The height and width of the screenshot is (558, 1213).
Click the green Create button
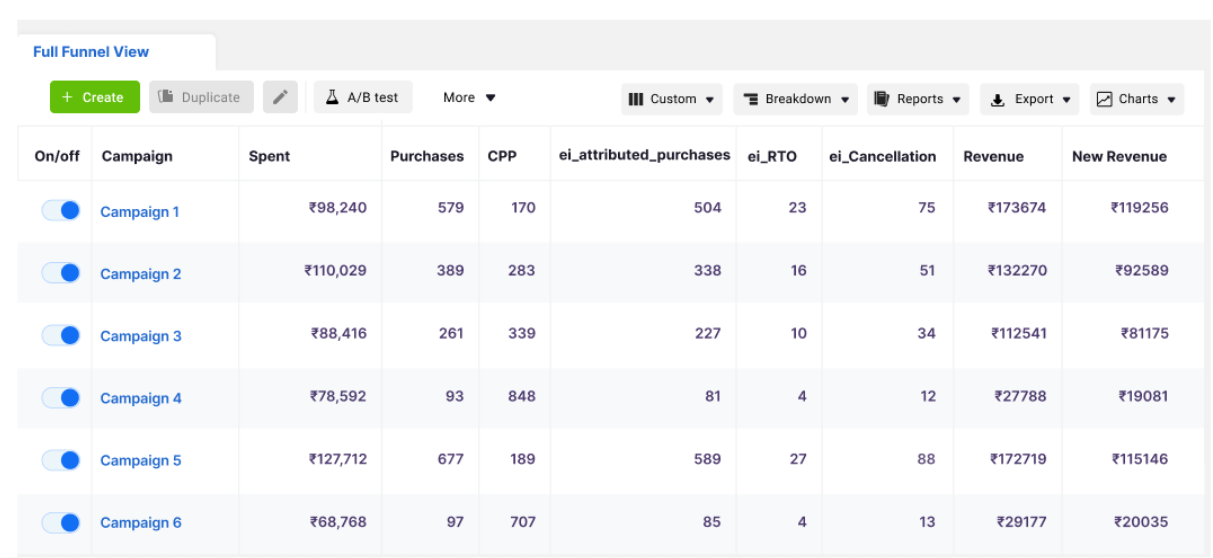(93, 97)
